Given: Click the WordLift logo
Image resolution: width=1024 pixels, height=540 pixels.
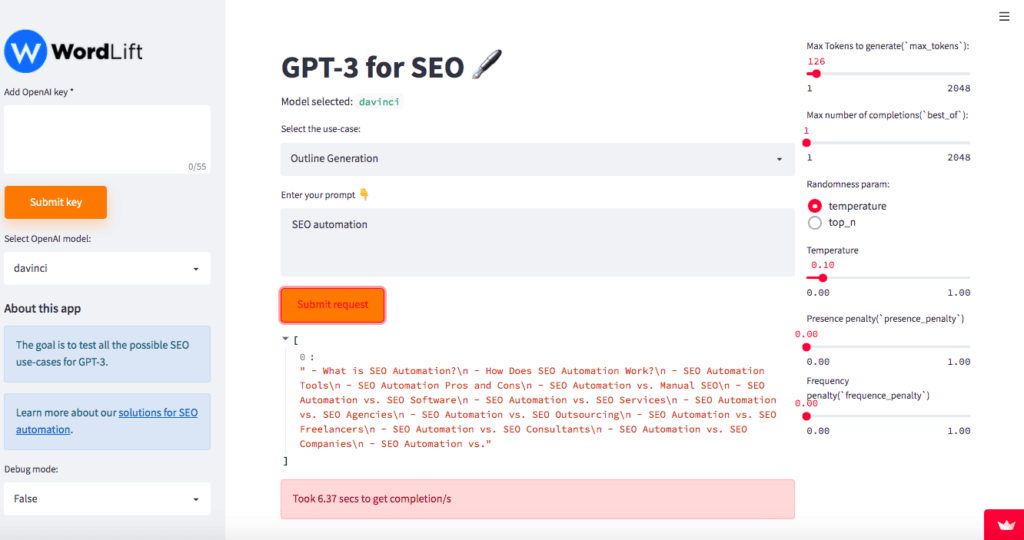Looking at the screenshot, I should [x=73, y=51].
